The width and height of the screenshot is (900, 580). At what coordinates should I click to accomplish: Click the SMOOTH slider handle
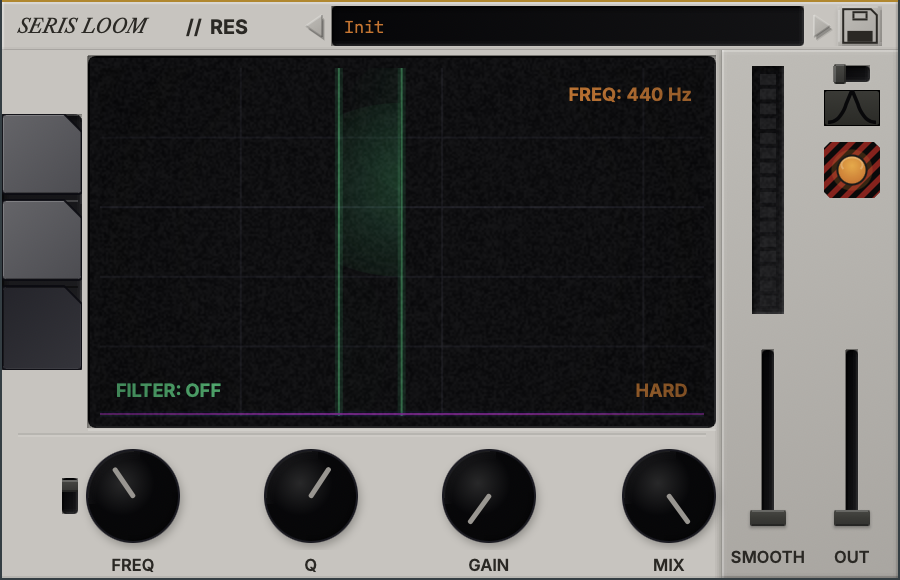(768, 517)
